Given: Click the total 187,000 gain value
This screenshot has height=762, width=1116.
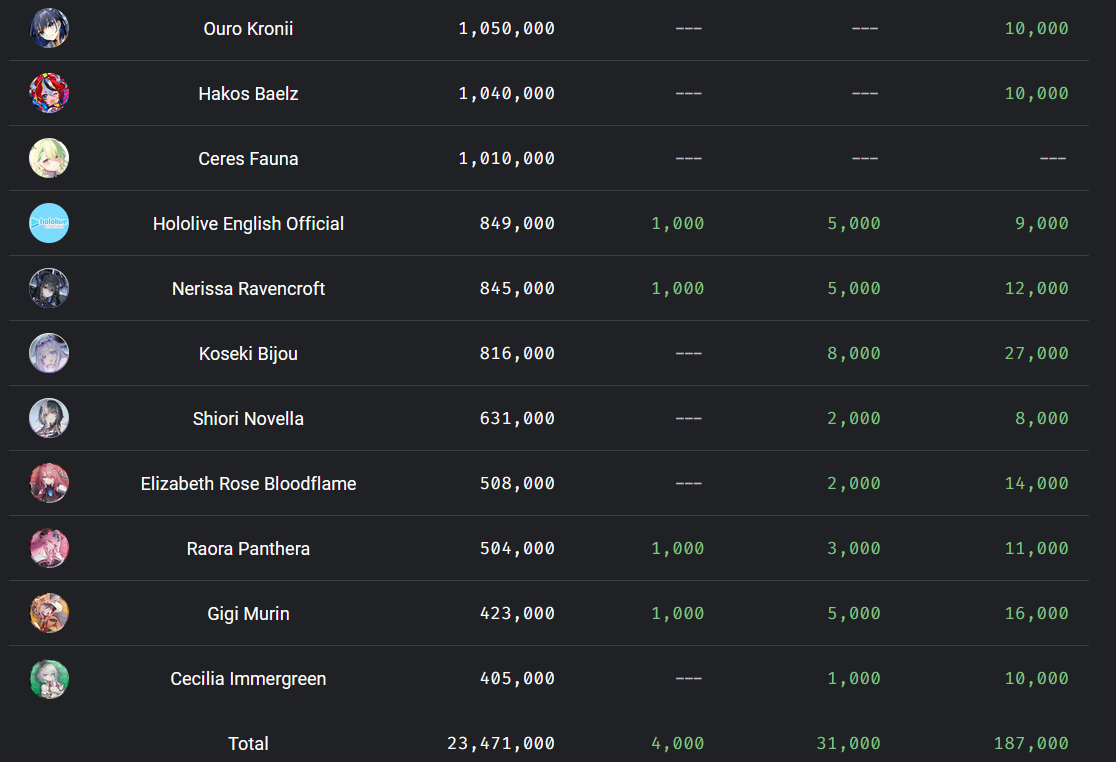Looking at the screenshot, I should pyautogui.click(x=1031, y=744).
